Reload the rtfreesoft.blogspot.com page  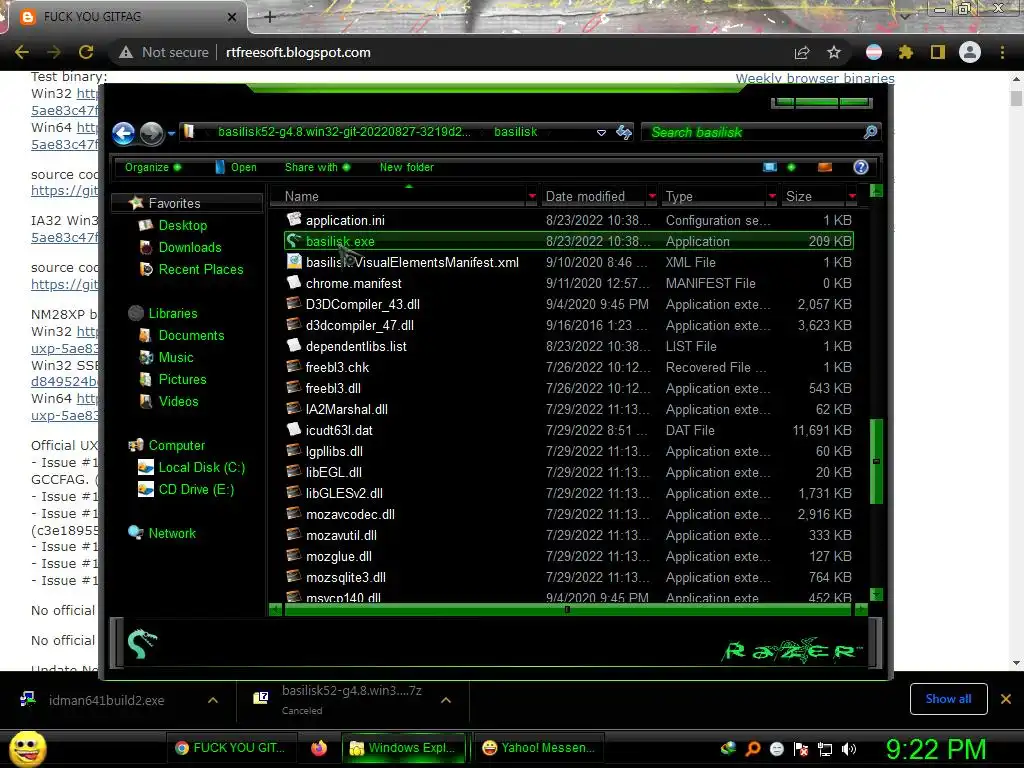[86, 52]
